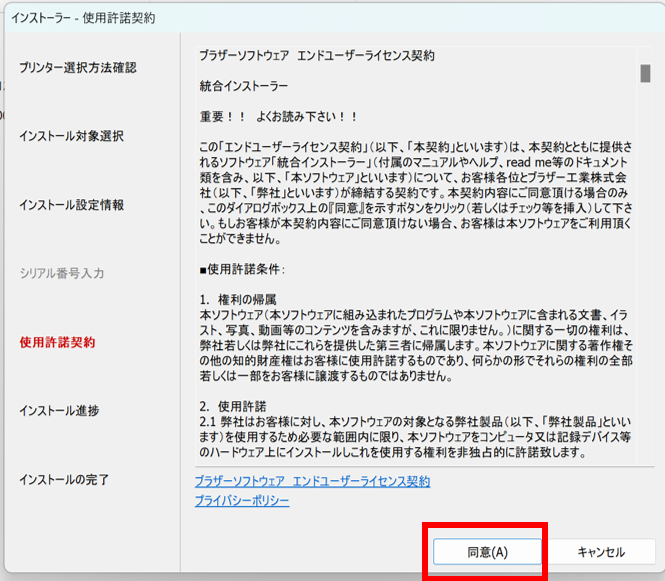
Task: Click the license text title at the top
Action: [317, 56]
